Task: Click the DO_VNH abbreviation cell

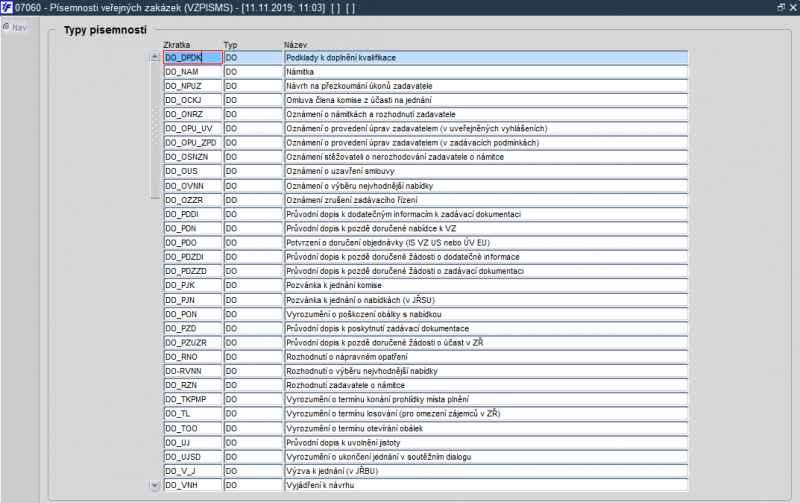Action: tap(193, 485)
